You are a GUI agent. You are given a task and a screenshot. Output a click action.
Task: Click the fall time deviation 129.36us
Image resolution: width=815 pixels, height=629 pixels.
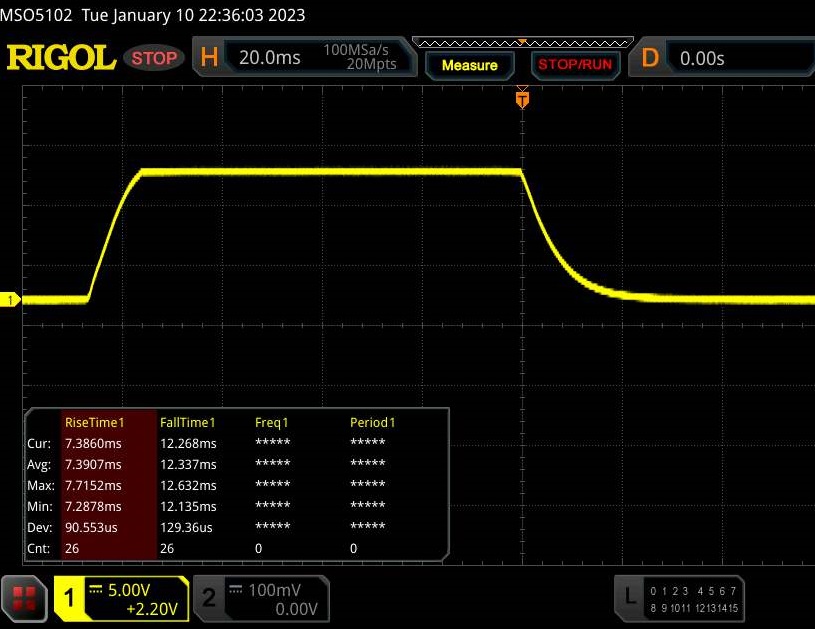(186, 527)
